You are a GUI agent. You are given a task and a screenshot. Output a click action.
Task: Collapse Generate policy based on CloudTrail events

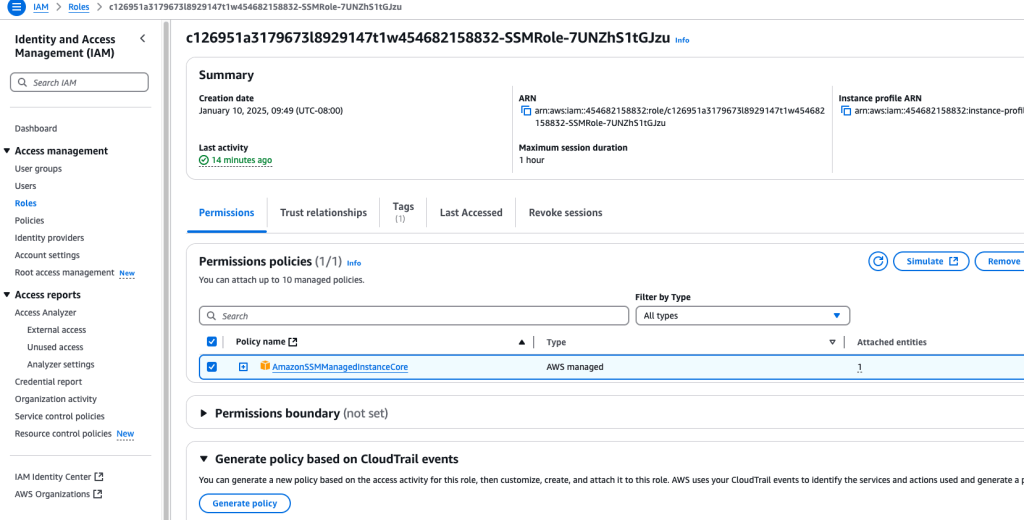click(205, 460)
